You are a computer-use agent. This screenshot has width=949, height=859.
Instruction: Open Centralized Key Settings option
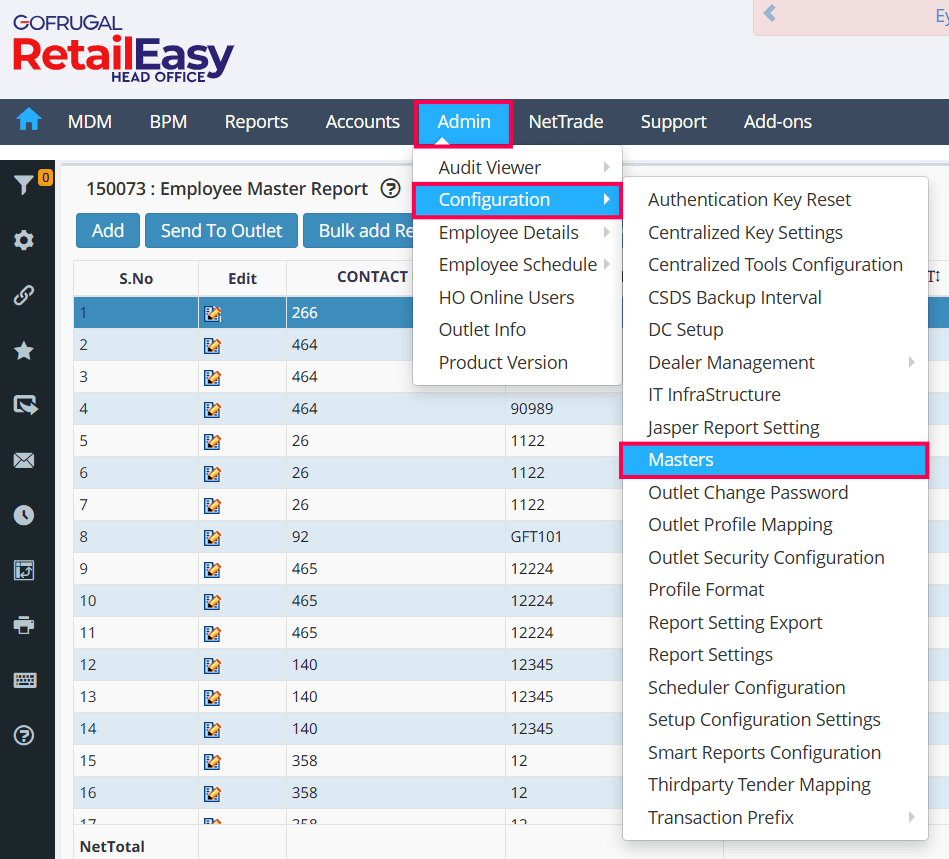[x=775, y=232]
